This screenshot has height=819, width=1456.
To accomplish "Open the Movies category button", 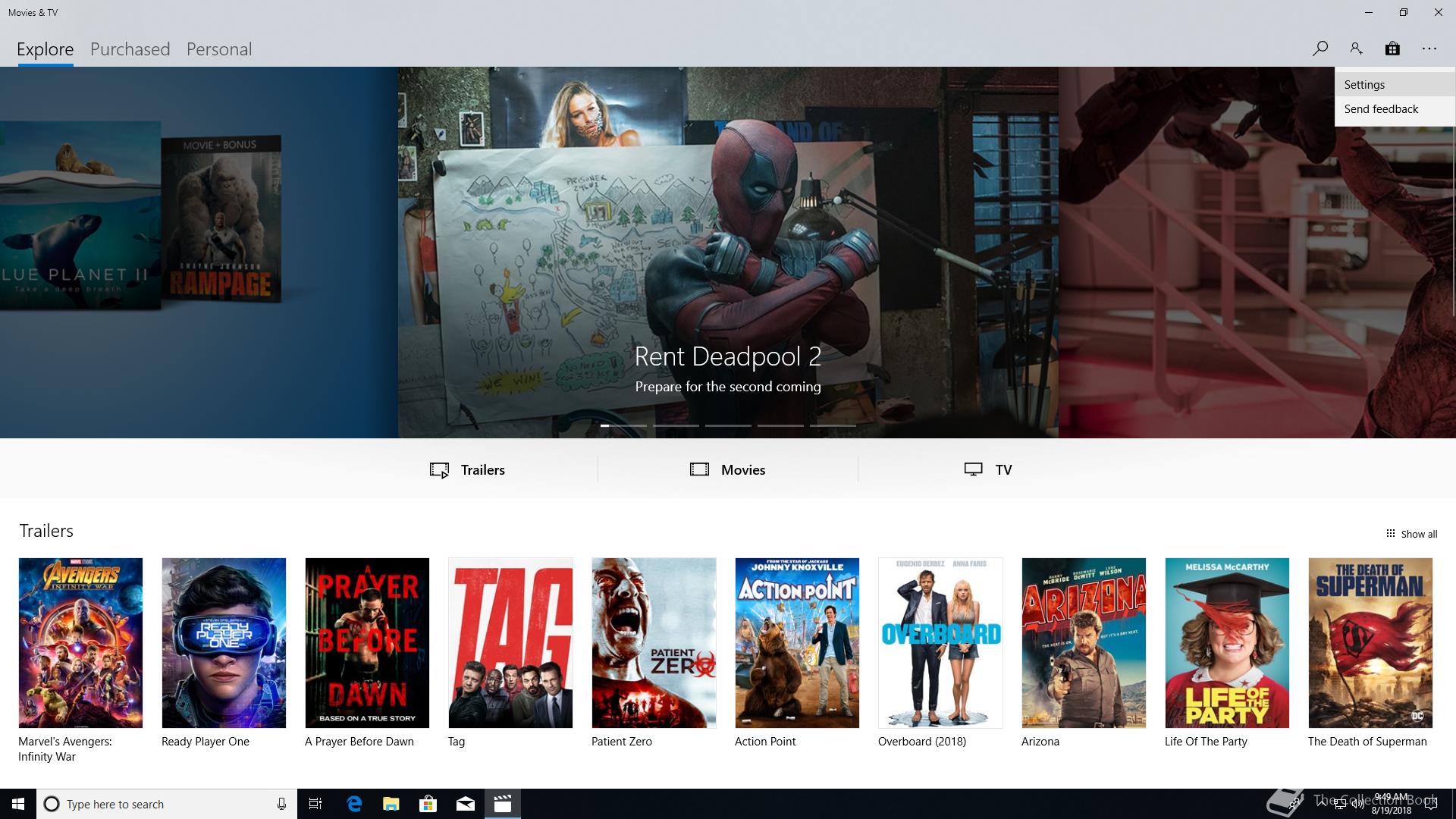I will pos(728,469).
